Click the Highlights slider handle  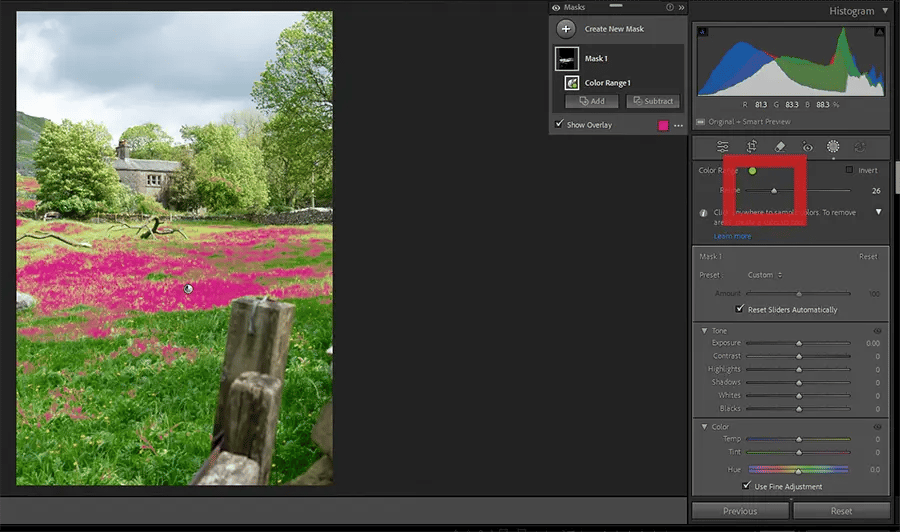(x=799, y=370)
